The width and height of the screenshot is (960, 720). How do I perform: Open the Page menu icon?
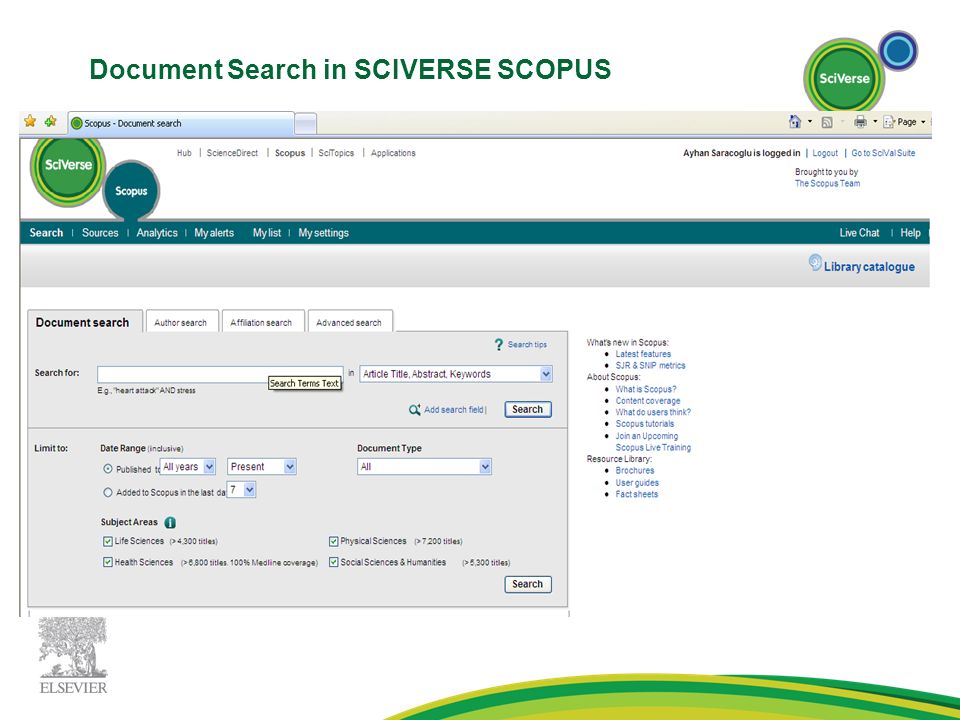coord(889,122)
